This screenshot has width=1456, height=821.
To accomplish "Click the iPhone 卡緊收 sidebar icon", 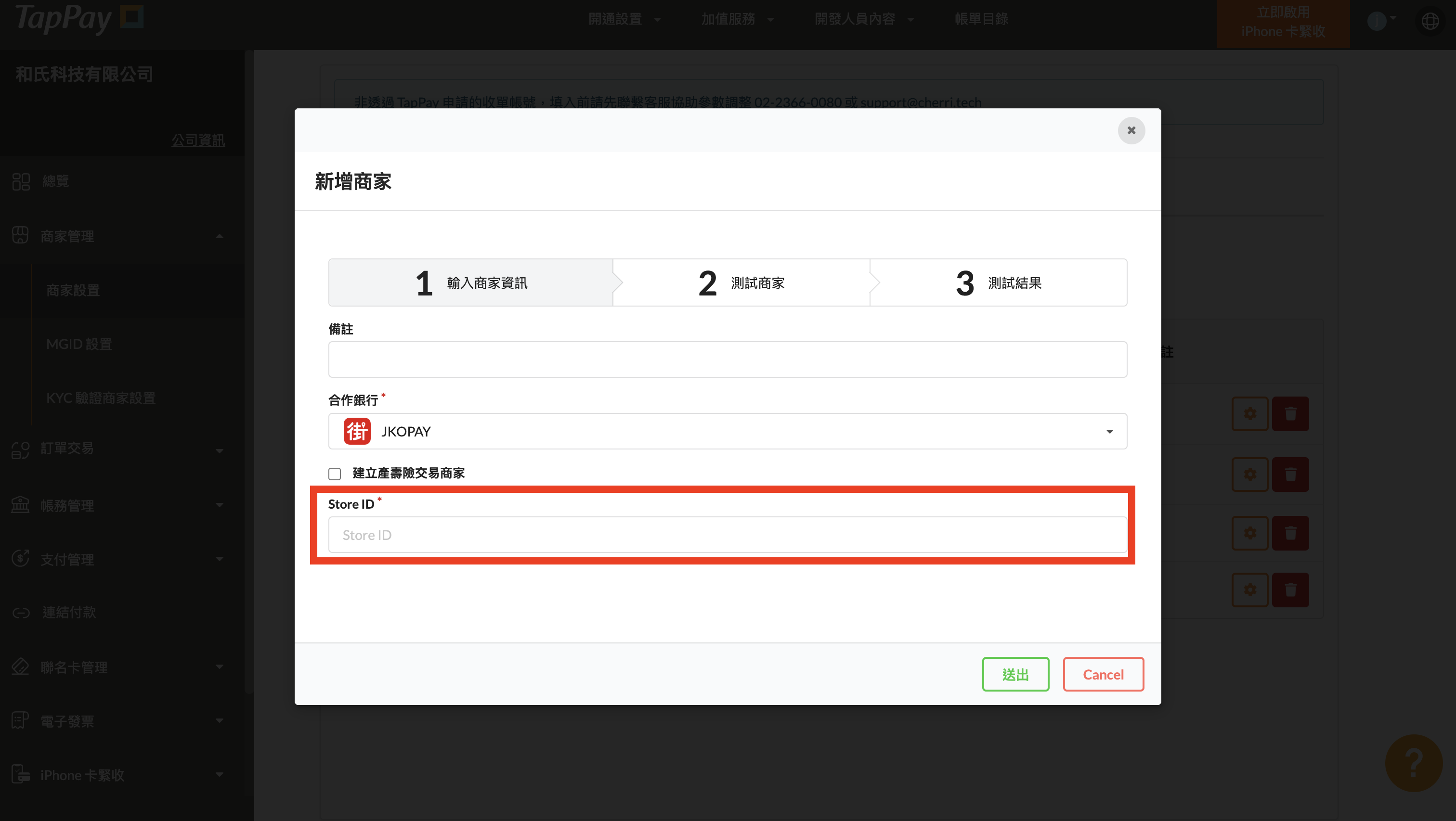I will (x=21, y=774).
